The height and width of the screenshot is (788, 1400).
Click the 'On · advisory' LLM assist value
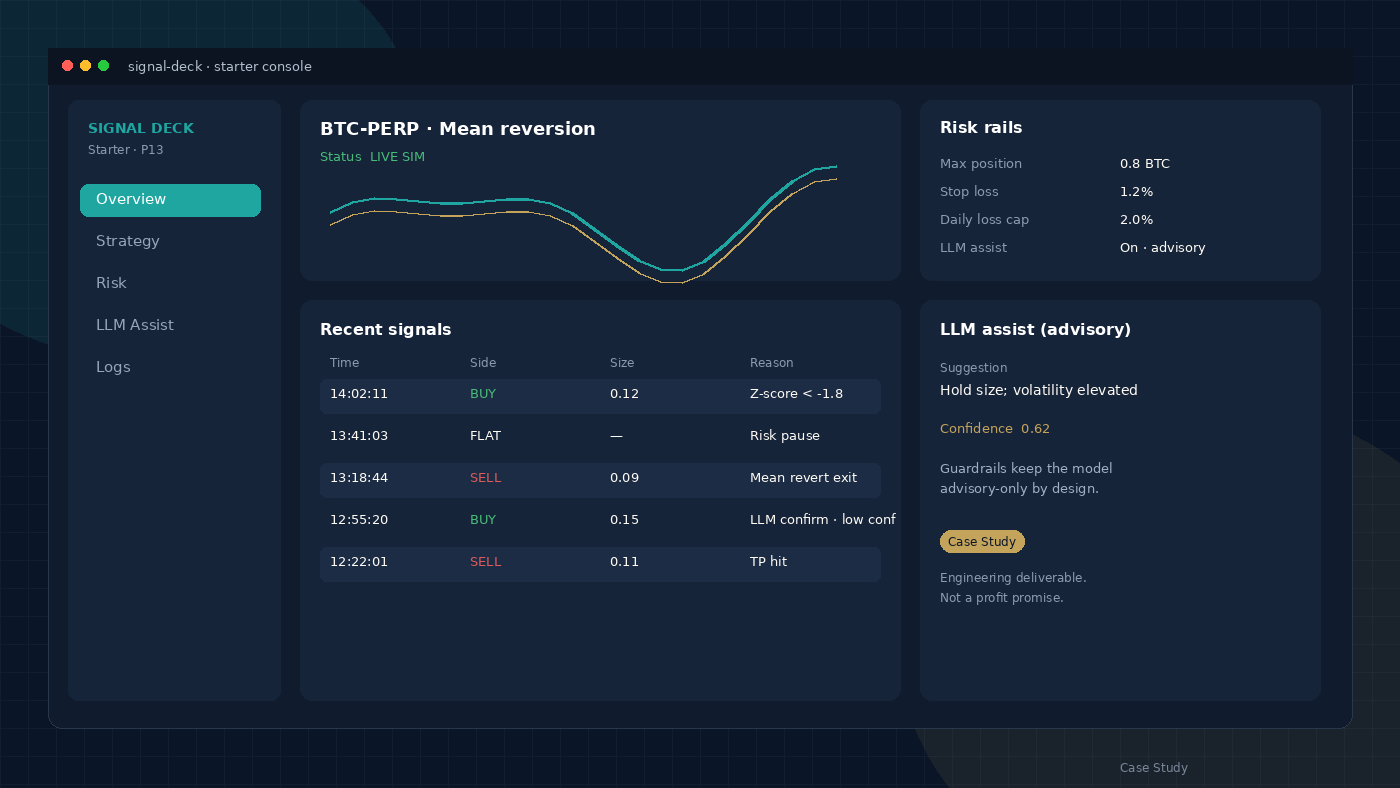[1162, 248]
